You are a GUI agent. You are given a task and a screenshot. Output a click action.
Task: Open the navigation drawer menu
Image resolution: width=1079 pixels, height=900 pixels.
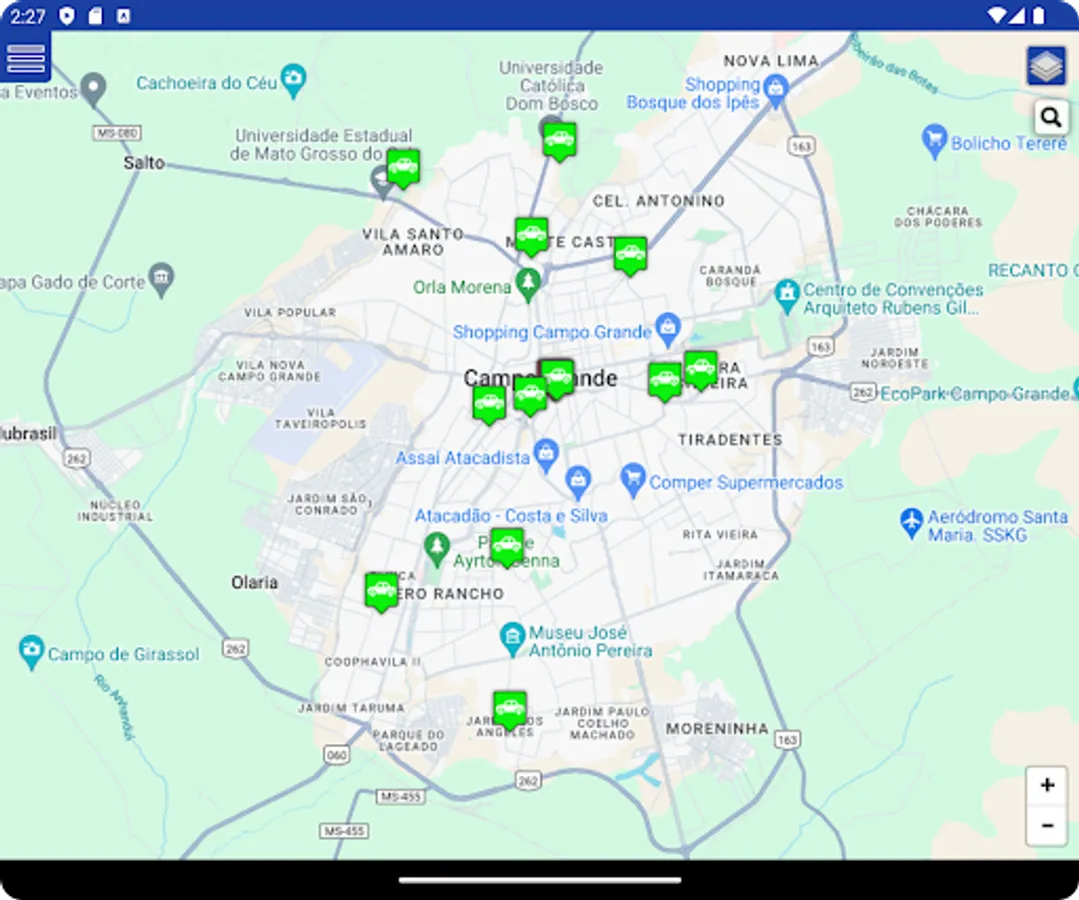26,58
